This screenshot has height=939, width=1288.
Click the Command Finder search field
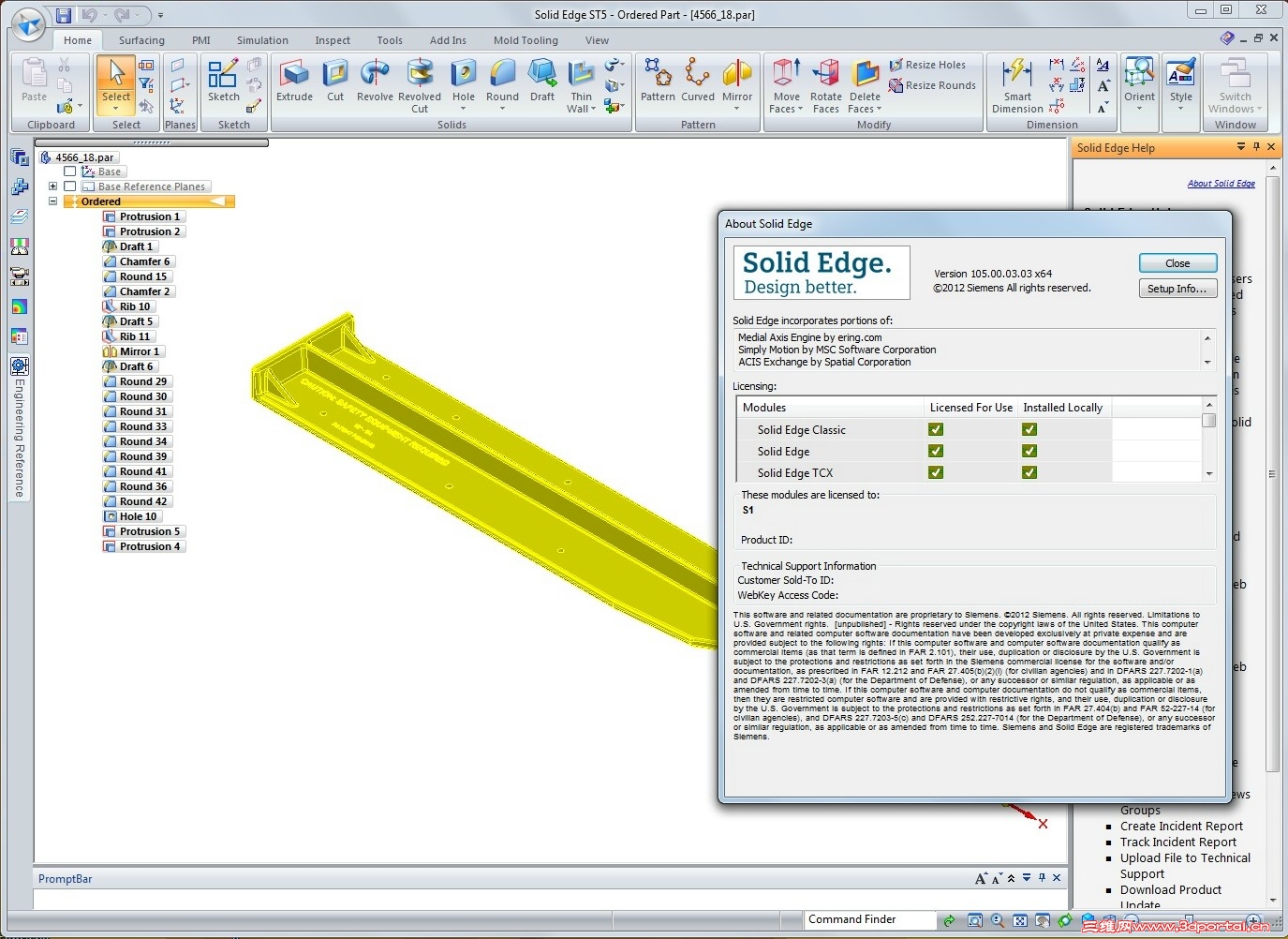pos(868,919)
